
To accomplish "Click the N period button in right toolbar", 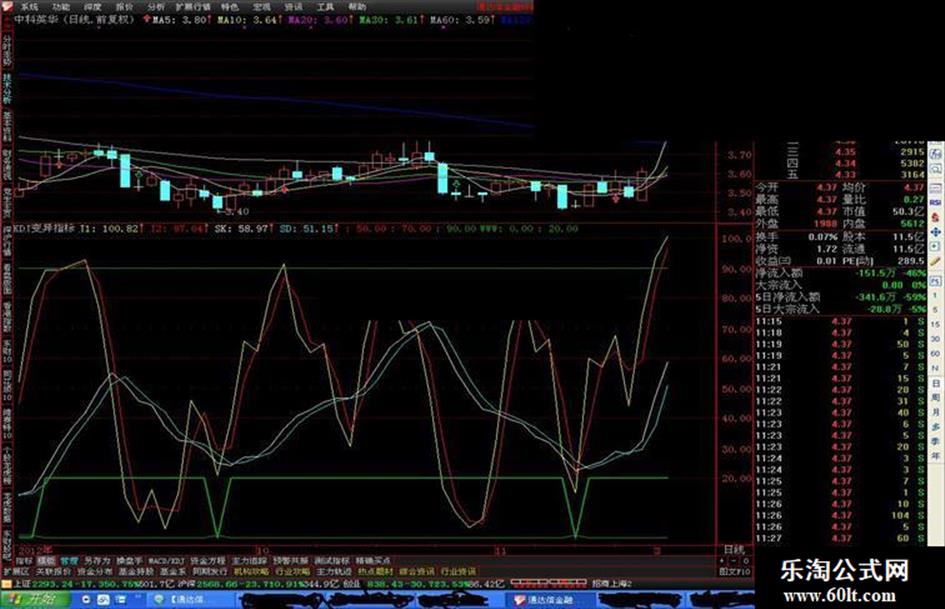I will coord(935,368).
